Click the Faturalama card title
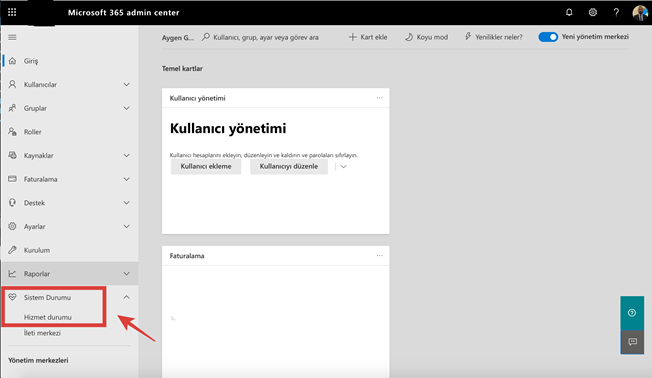 coord(187,256)
